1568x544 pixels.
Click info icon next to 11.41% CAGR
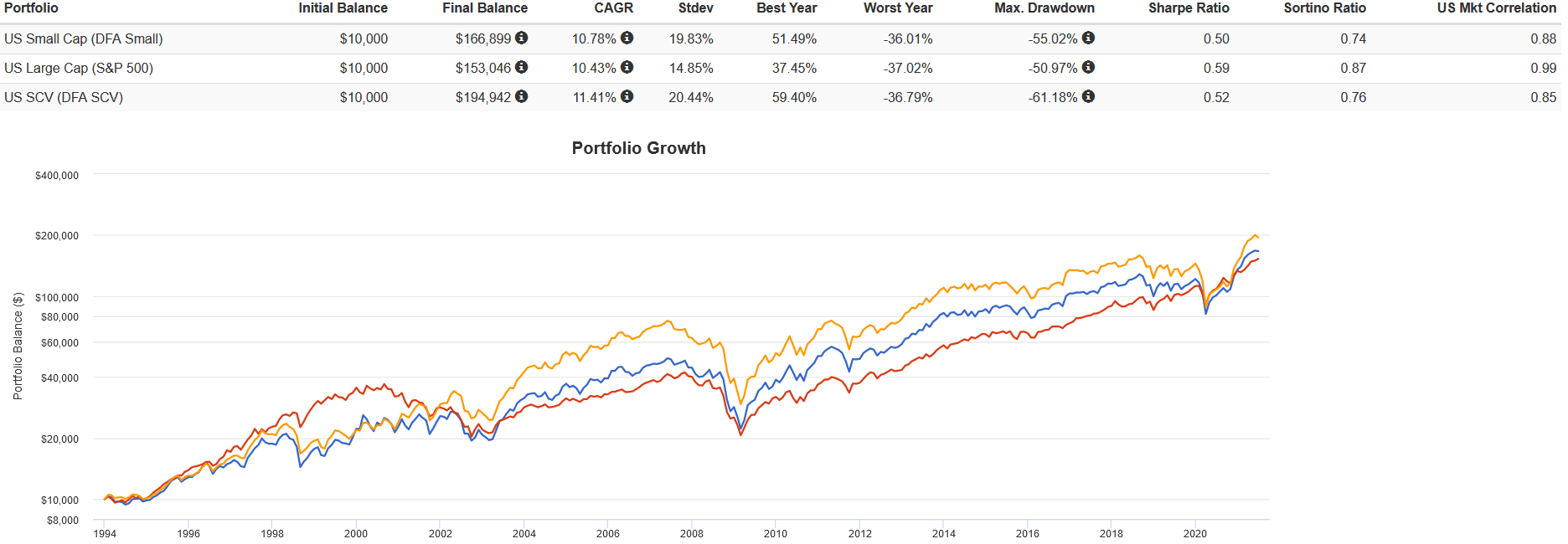coord(627,96)
